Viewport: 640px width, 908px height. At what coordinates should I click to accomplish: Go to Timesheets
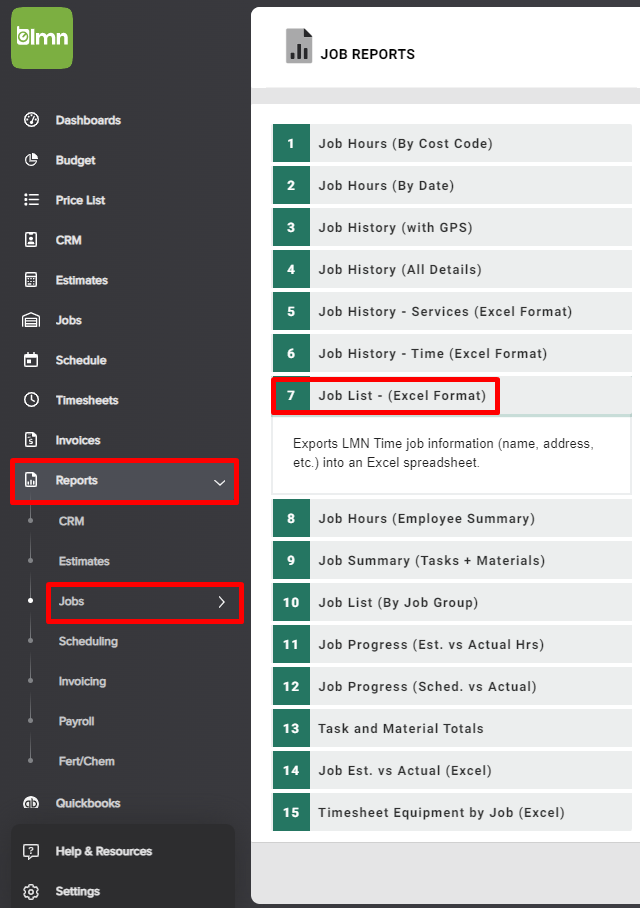pyautogui.click(x=87, y=400)
